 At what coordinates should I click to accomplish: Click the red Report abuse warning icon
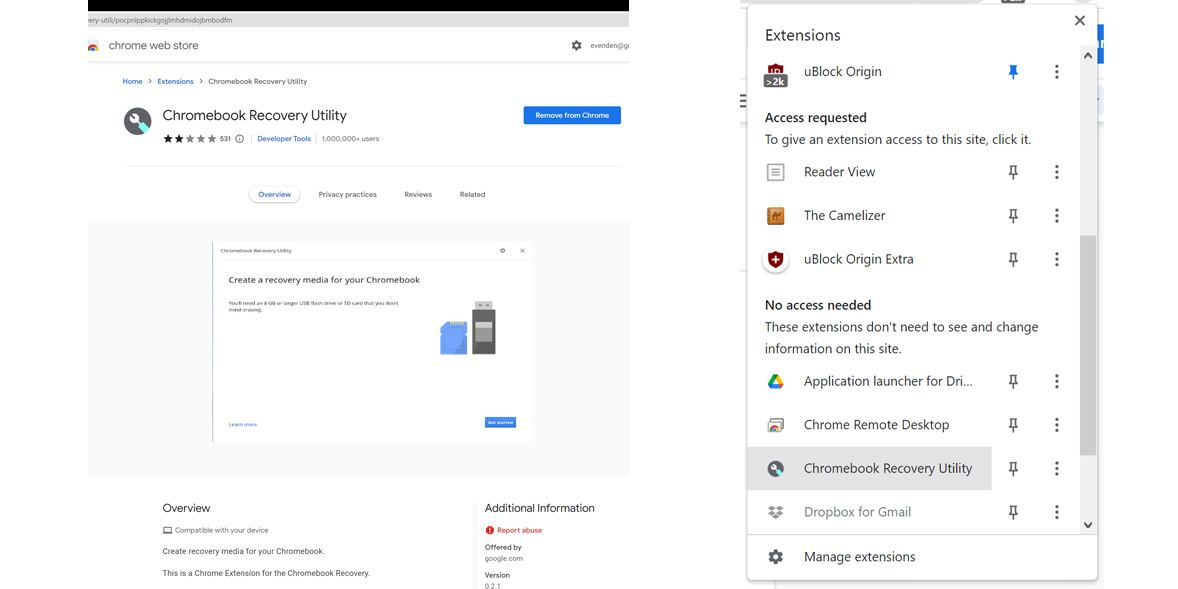(x=490, y=530)
